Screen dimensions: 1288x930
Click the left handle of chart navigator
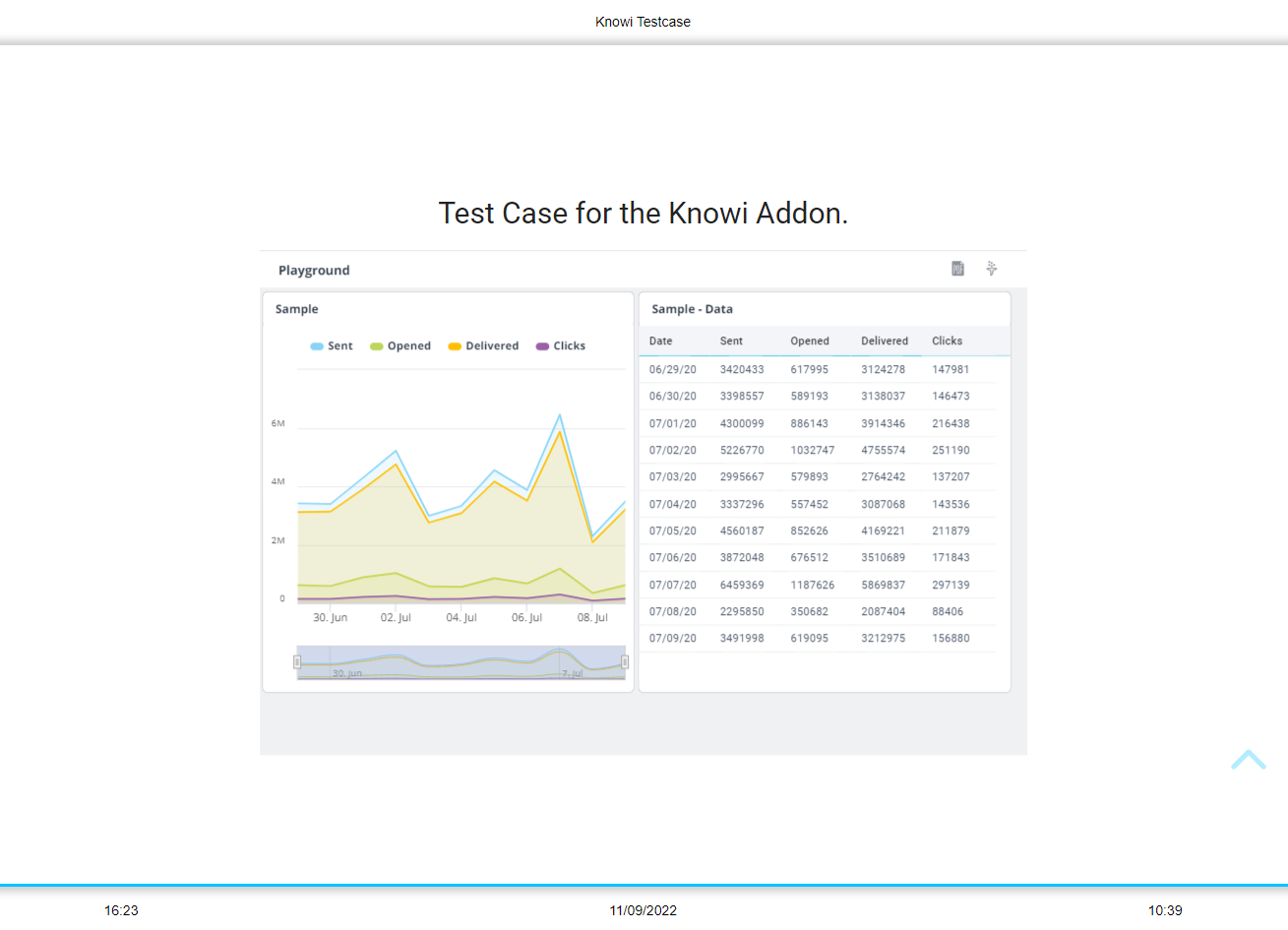tap(297, 662)
